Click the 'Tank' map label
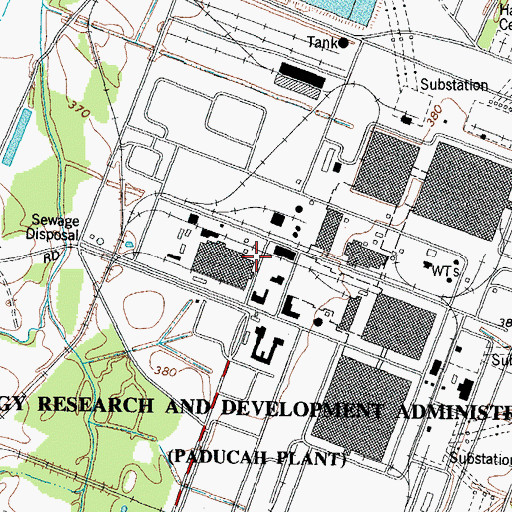Image resolution: width=512 pixels, height=512 pixels. click(322, 43)
